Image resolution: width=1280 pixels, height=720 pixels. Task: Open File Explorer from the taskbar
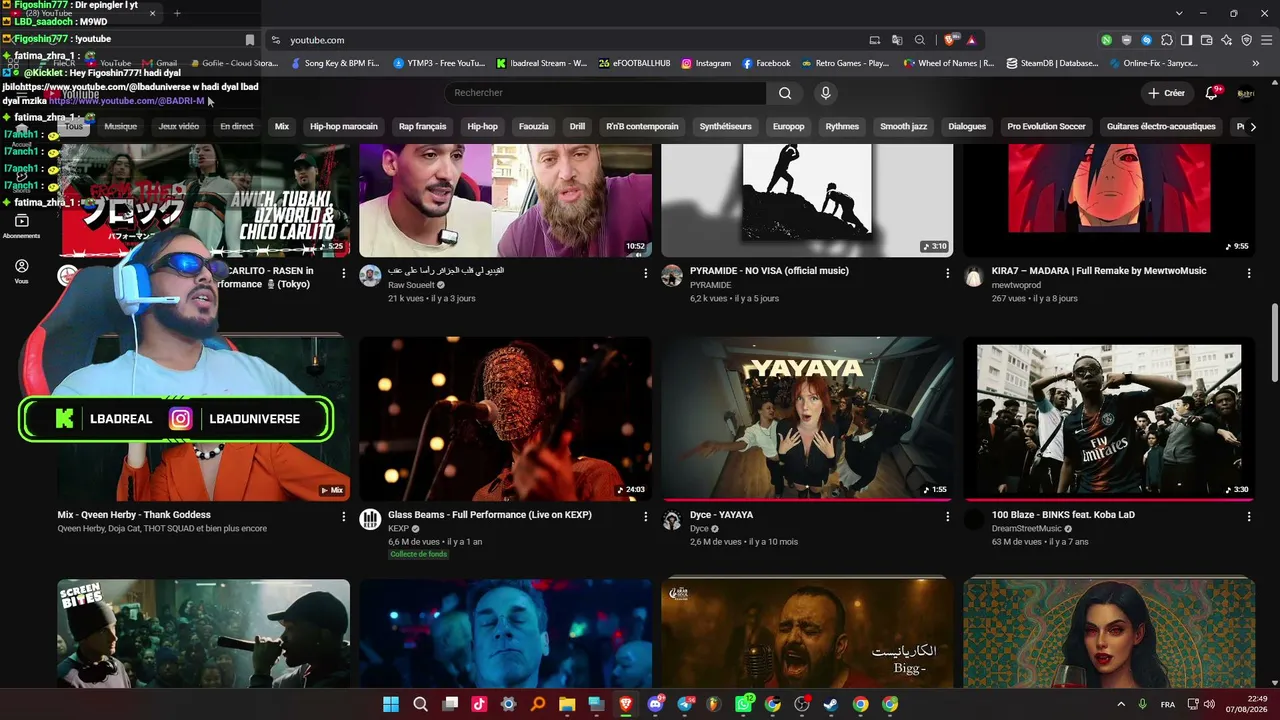567,704
